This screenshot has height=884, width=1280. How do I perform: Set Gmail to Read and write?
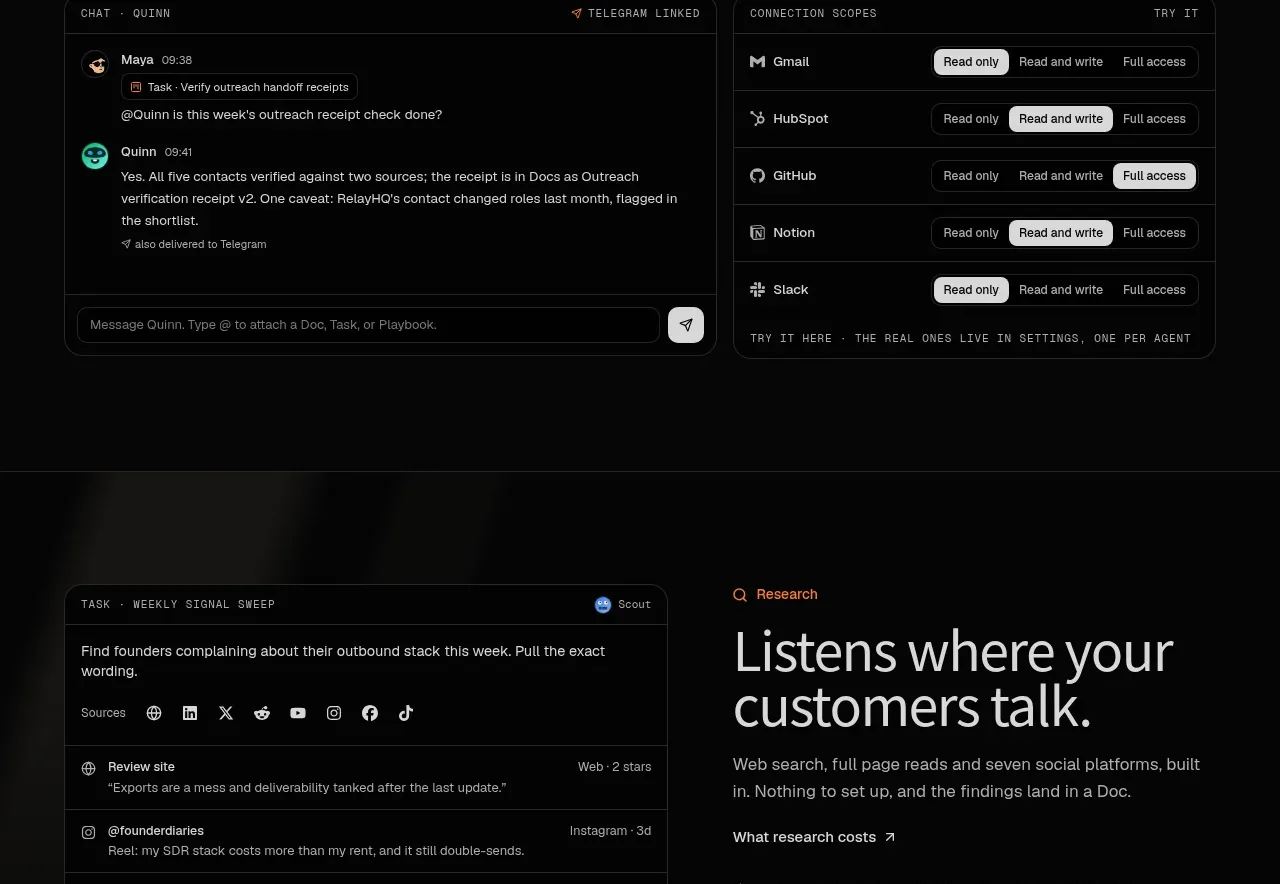(x=1061, y=62)
